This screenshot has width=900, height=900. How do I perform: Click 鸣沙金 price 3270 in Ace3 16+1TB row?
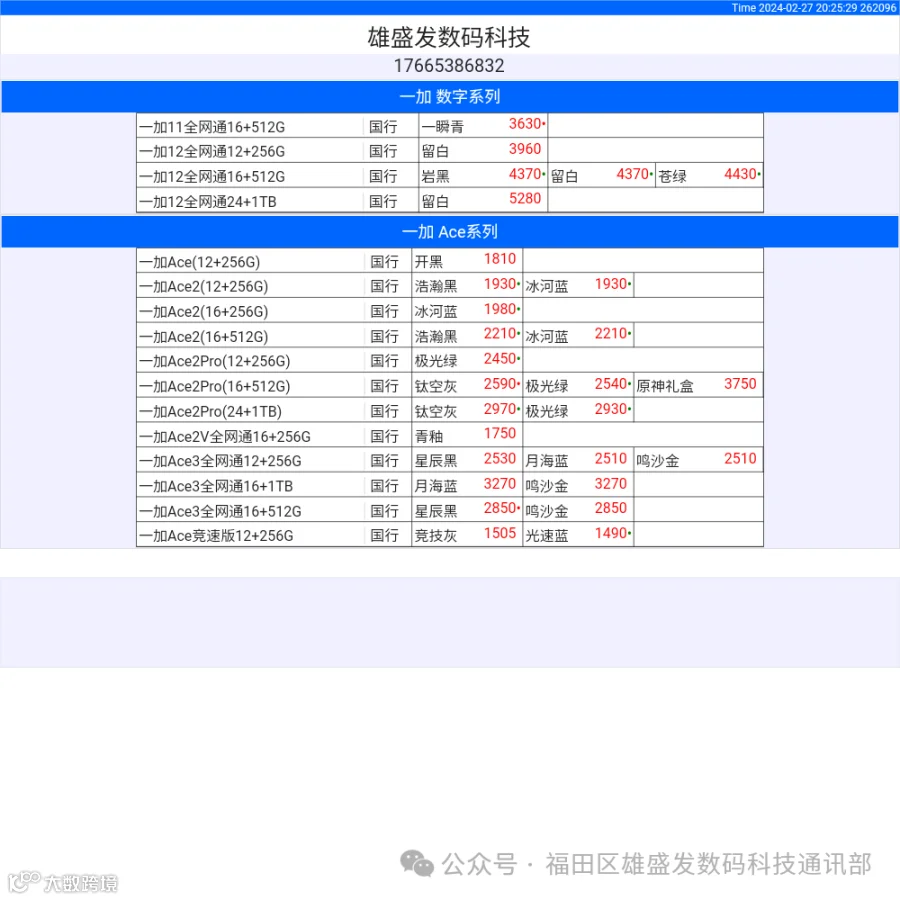[x=610, y=484]
